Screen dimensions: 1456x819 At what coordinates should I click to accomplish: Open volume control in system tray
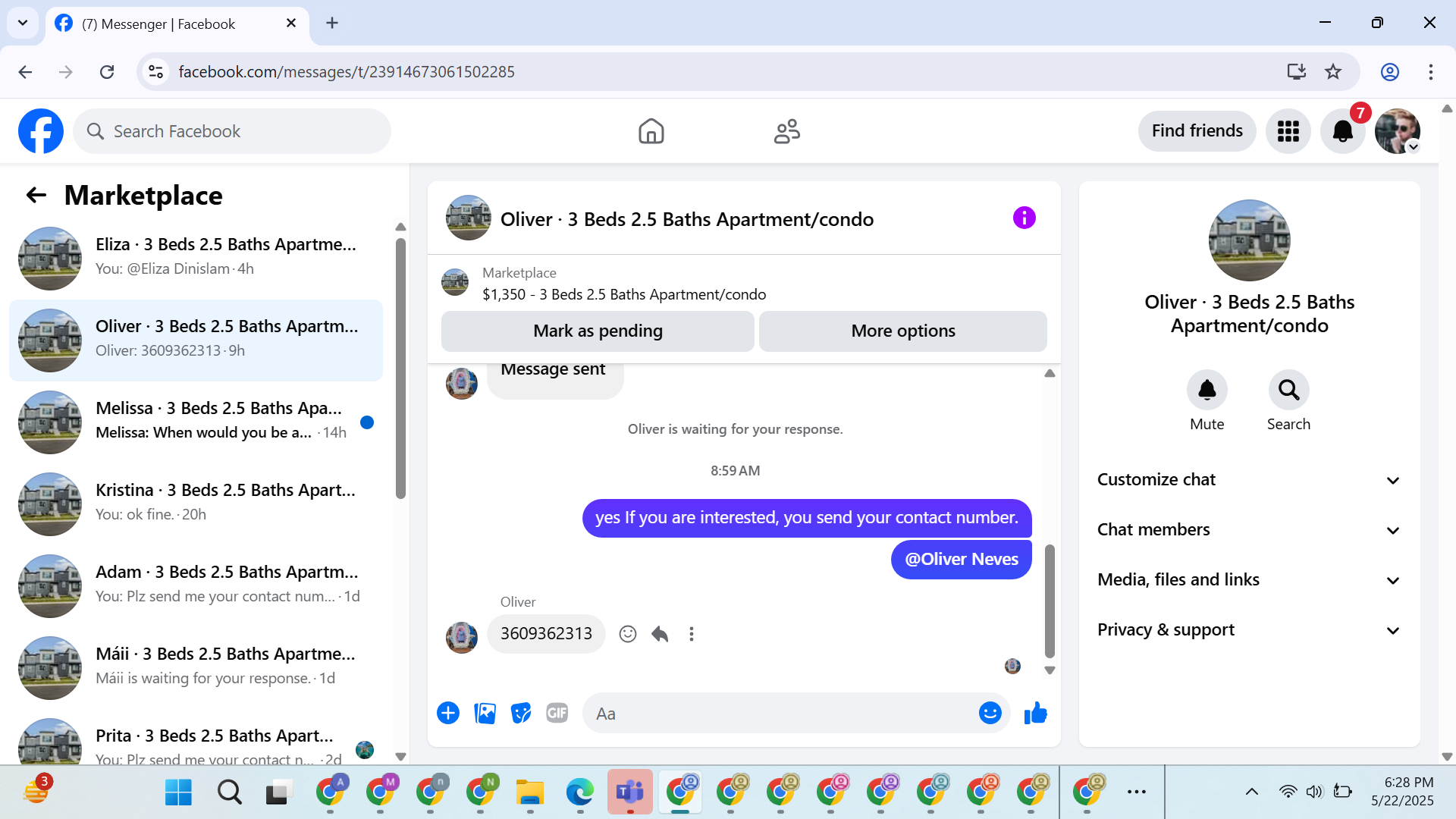(x=1314, y=792)
